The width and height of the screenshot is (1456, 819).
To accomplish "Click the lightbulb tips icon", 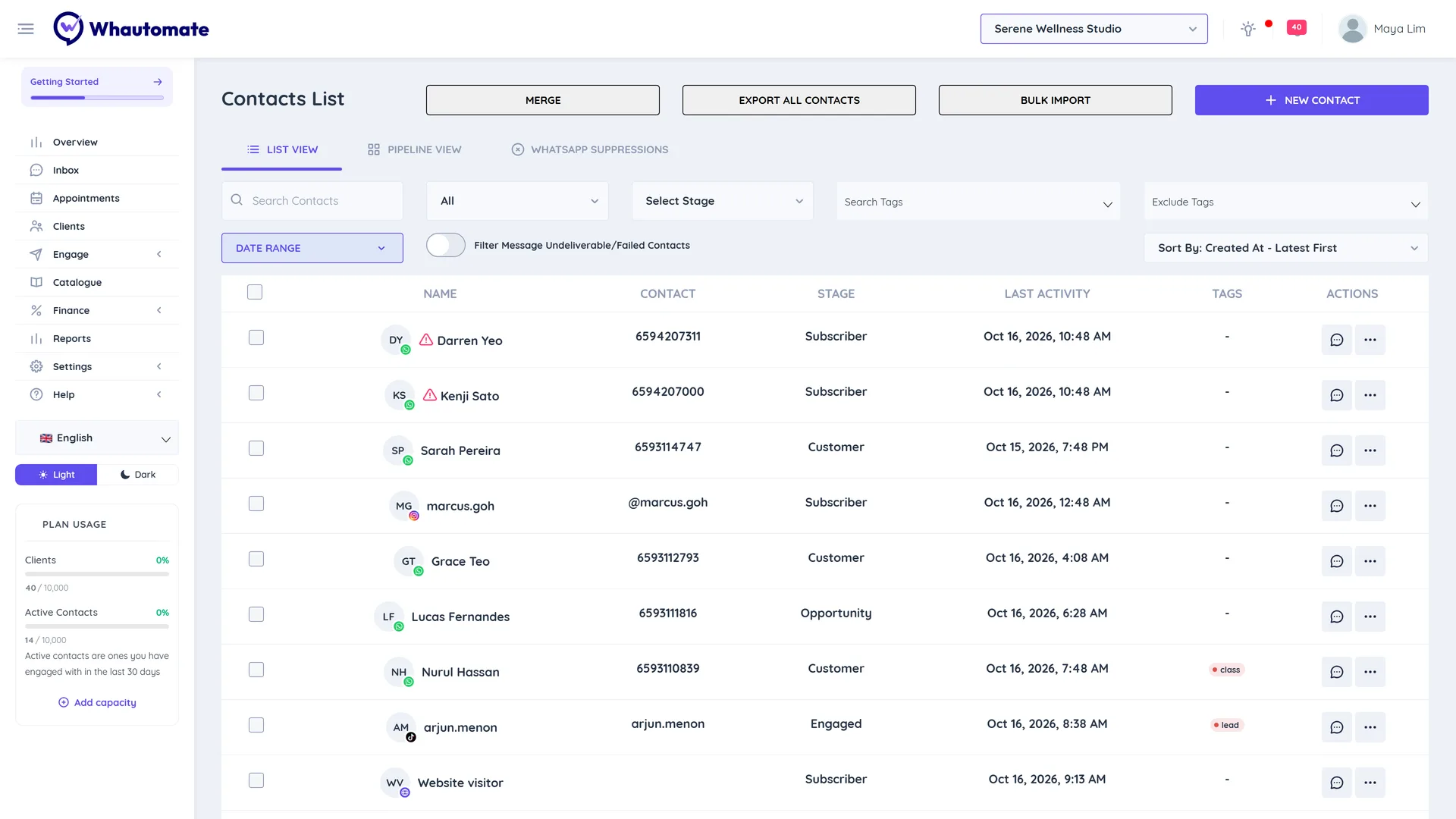I will 1247,29.
